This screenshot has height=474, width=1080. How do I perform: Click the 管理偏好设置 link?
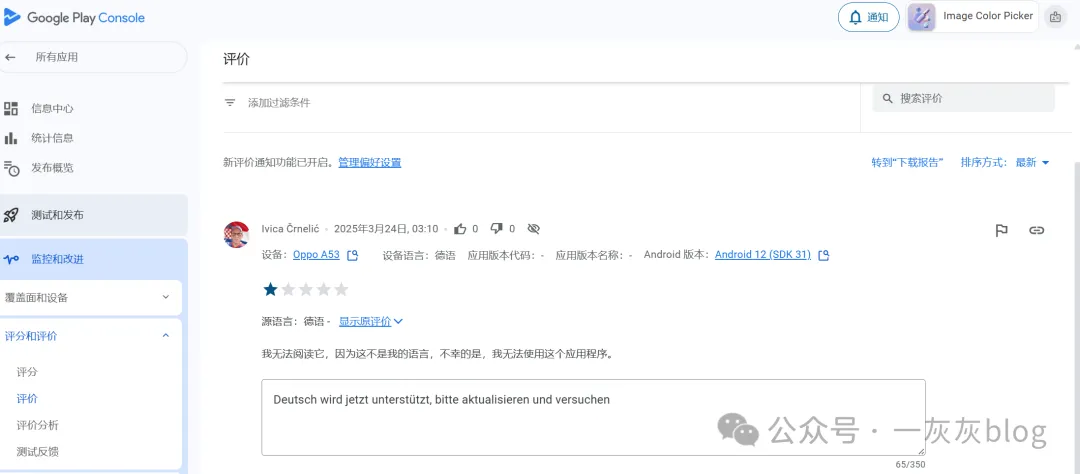[369, 163]
